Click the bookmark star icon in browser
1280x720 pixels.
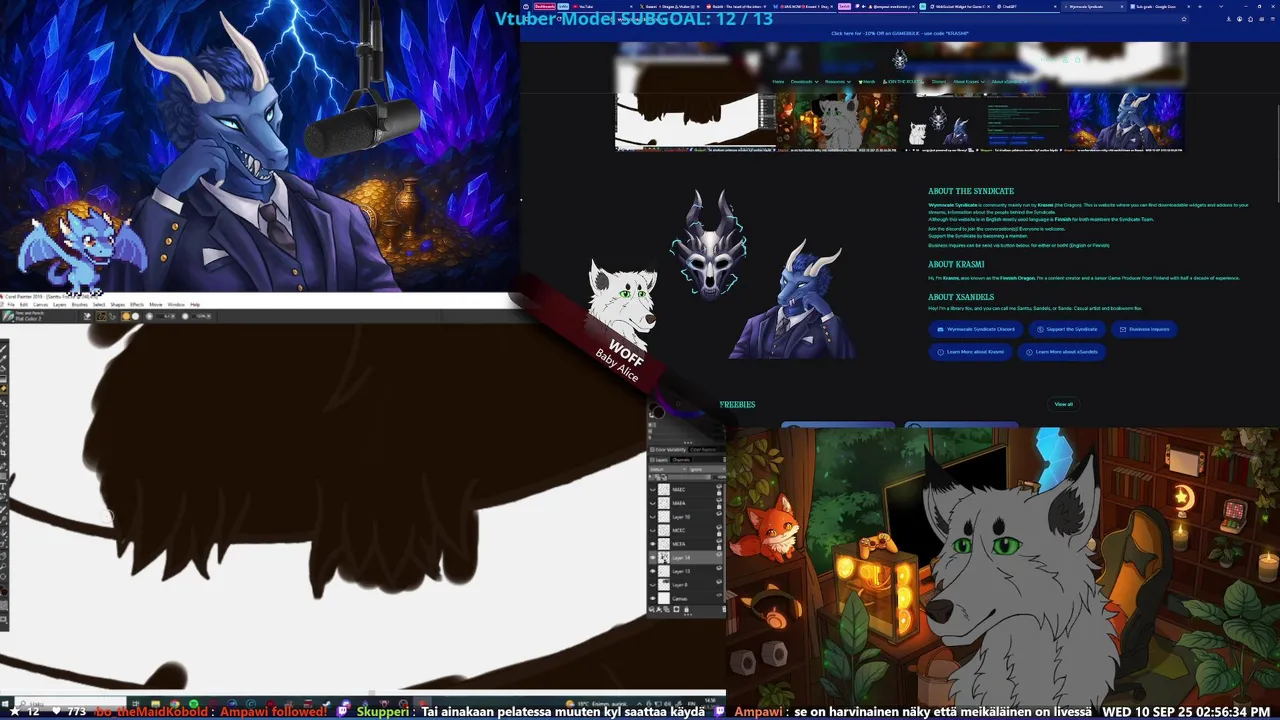1184,18
